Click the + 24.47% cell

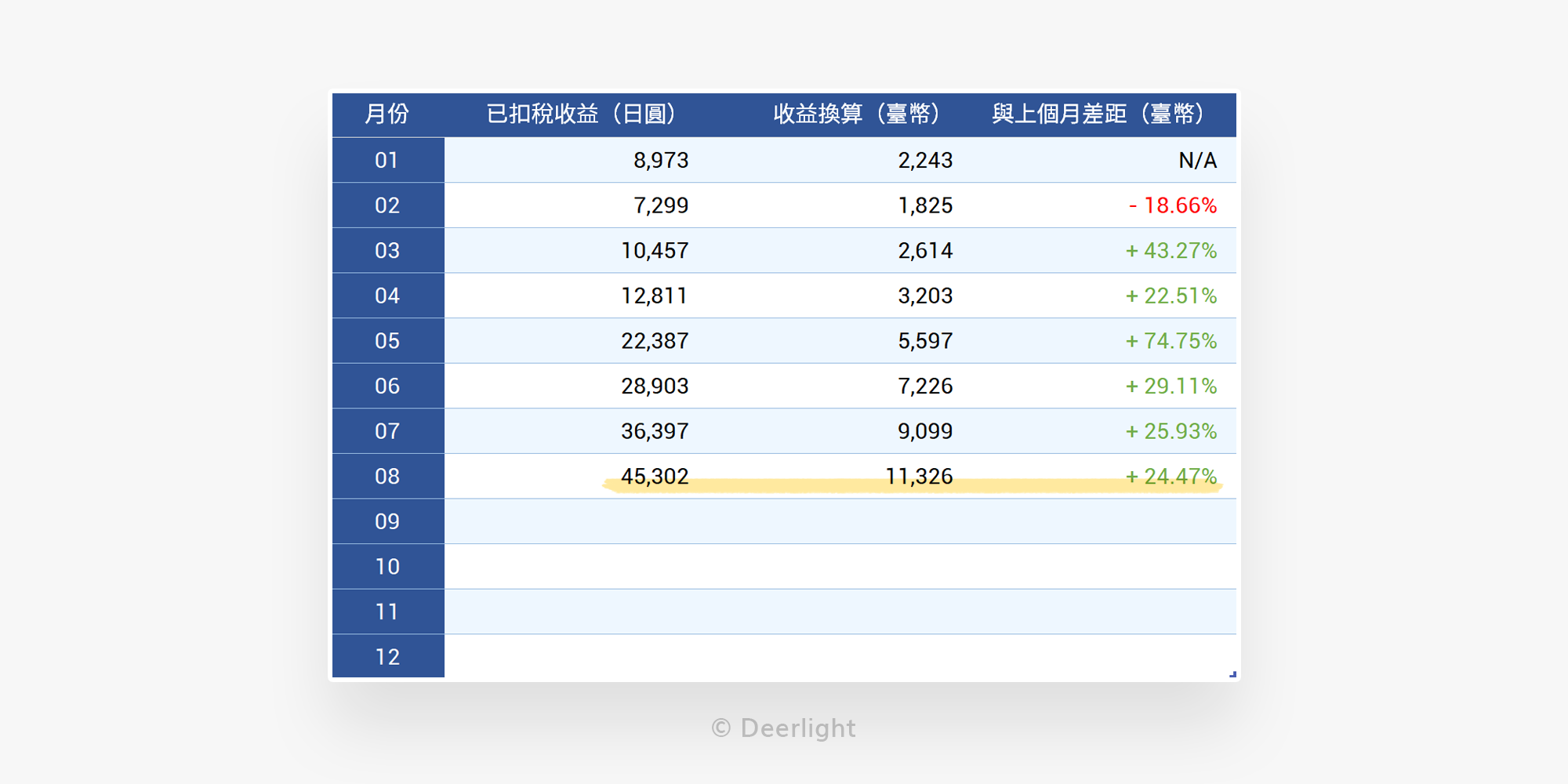[x=1171, y=477]
